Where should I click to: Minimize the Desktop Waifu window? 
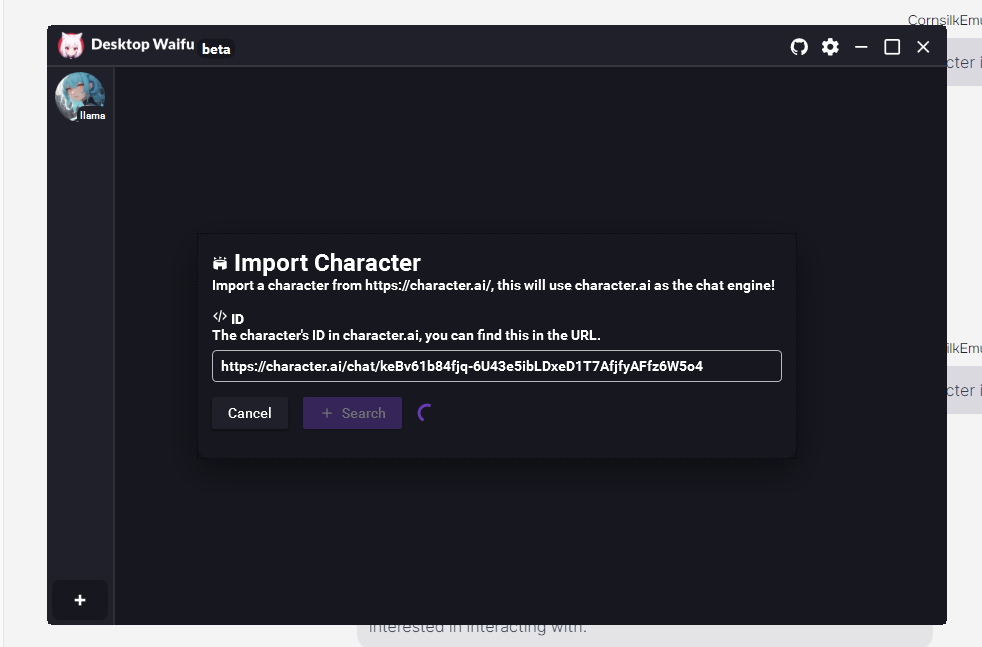(861, 47)
